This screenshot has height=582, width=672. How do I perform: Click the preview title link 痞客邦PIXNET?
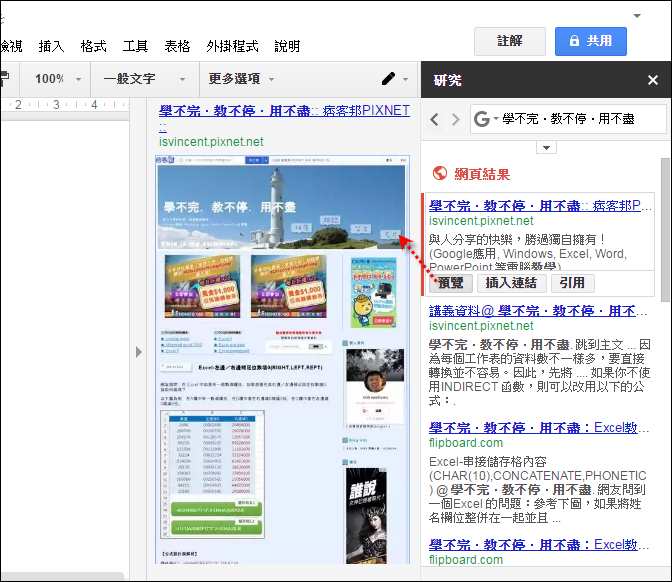tap(284, 111)
